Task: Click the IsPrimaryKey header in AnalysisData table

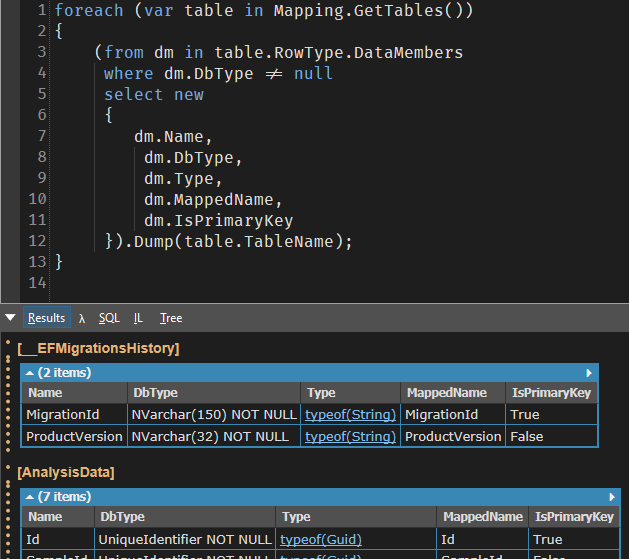Action: [574, 517]
